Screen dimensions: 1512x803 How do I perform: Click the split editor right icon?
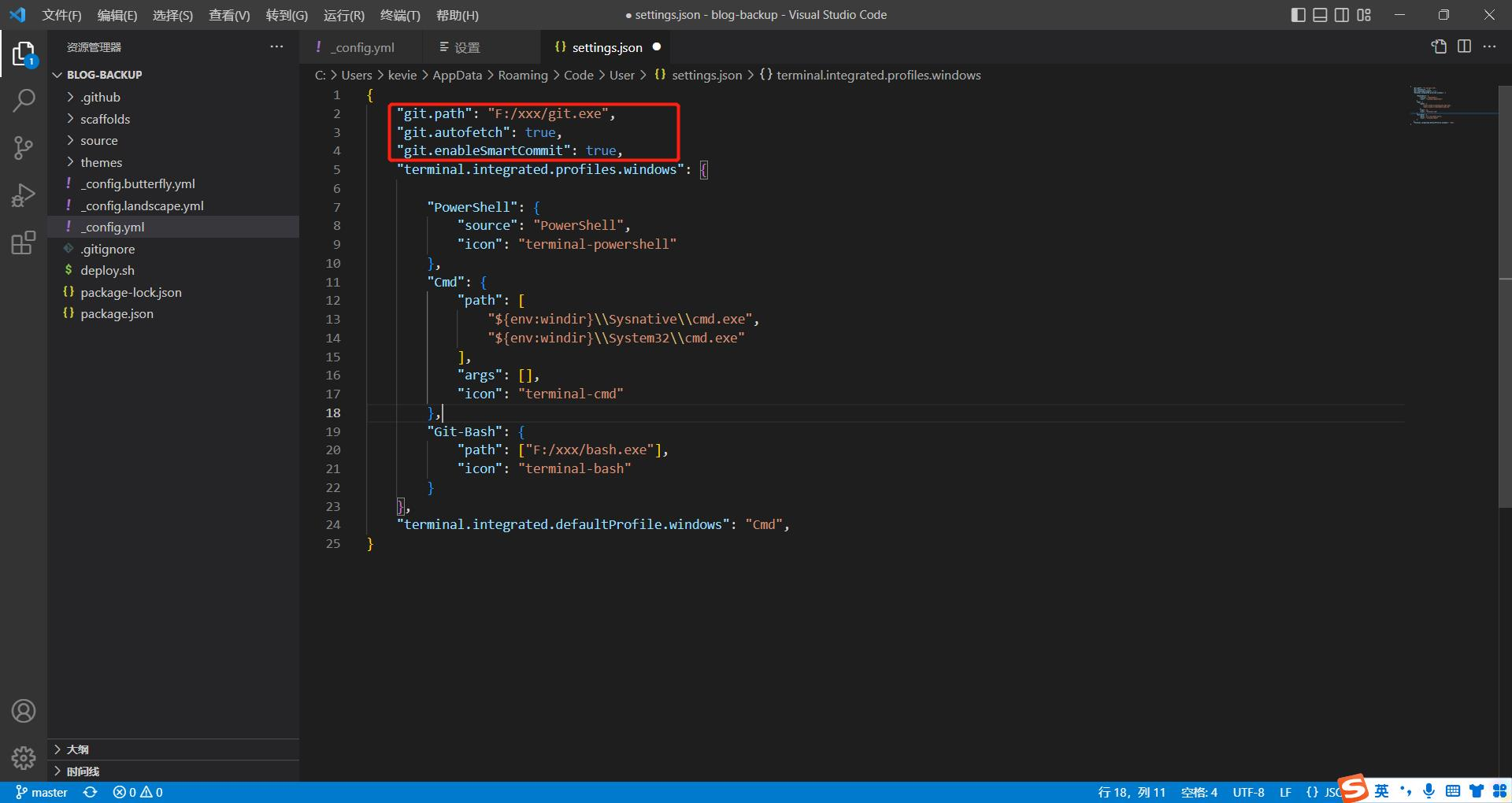(1464, 46)
